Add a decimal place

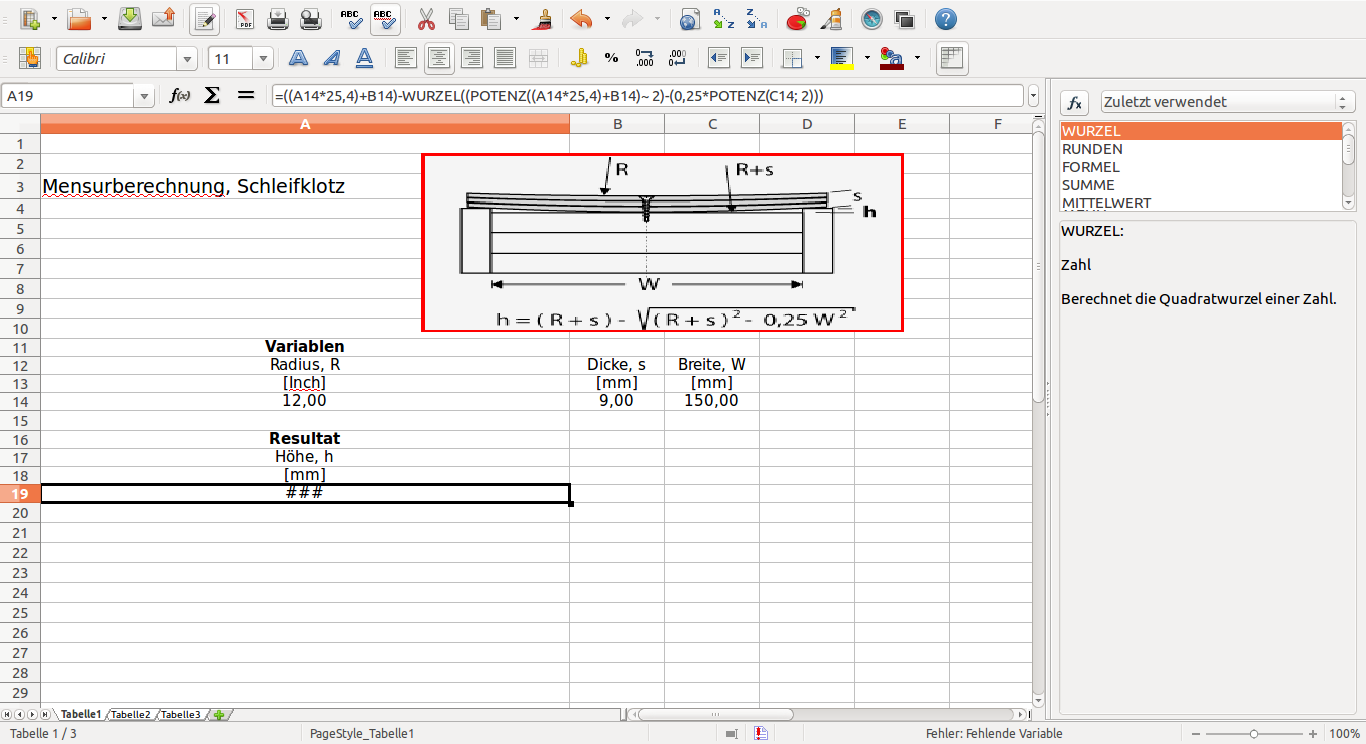click(x=645, y=58)
